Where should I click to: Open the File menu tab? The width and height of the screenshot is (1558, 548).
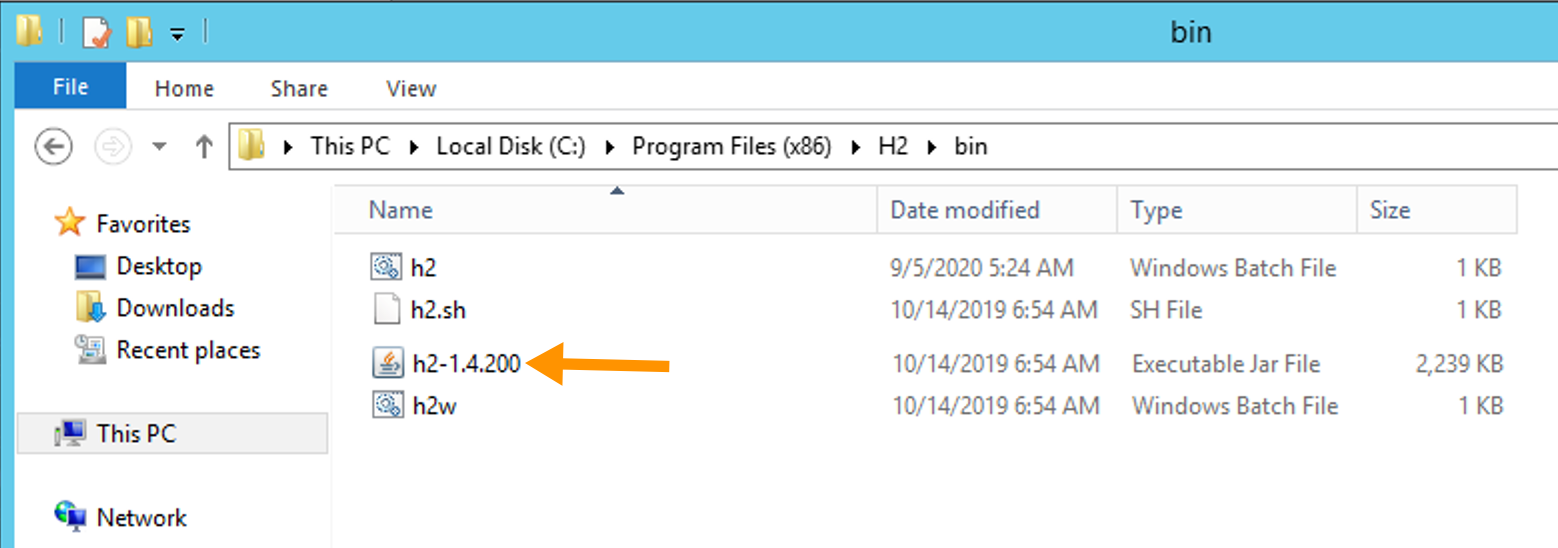point(70,87)
